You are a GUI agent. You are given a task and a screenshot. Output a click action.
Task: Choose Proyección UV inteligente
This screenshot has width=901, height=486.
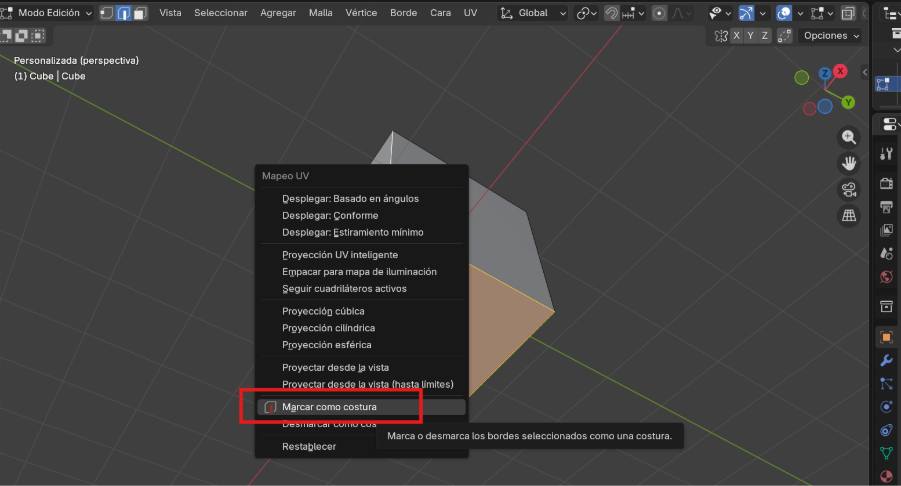pyautogui.click(x=361, y=254)
